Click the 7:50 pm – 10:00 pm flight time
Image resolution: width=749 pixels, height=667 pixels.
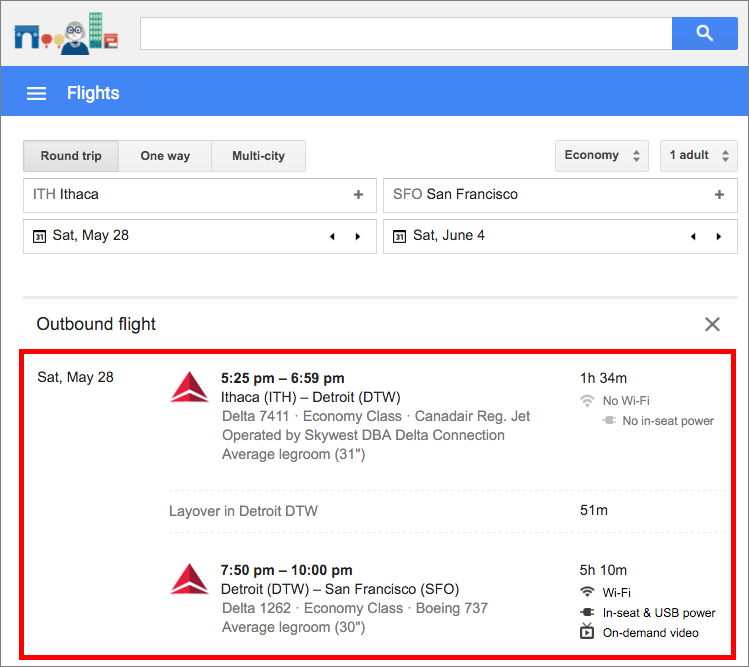[x=286, y=570]
